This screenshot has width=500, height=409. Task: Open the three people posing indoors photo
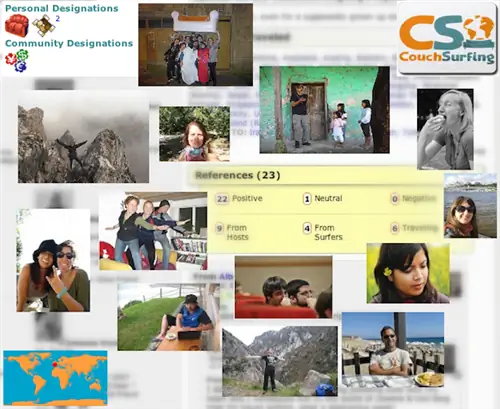click(153, 231)
